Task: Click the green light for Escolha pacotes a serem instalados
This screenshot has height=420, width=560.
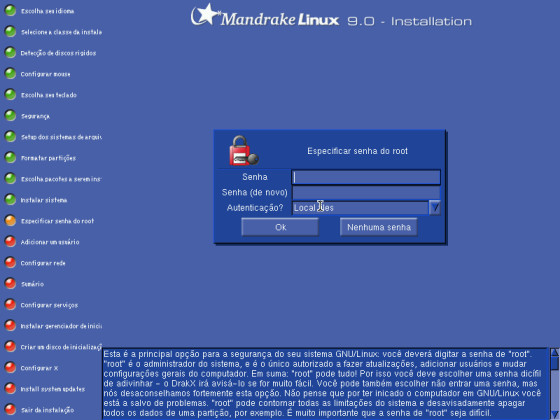Action: [x=10, y=179]
